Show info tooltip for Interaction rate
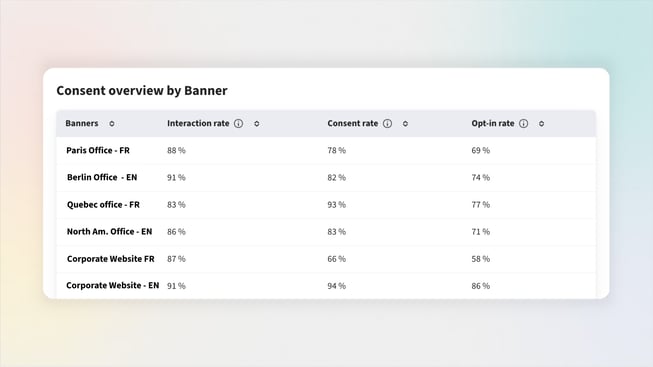This screenshot has width=653, height=367. pyautogui.click(x=238, y=124)
